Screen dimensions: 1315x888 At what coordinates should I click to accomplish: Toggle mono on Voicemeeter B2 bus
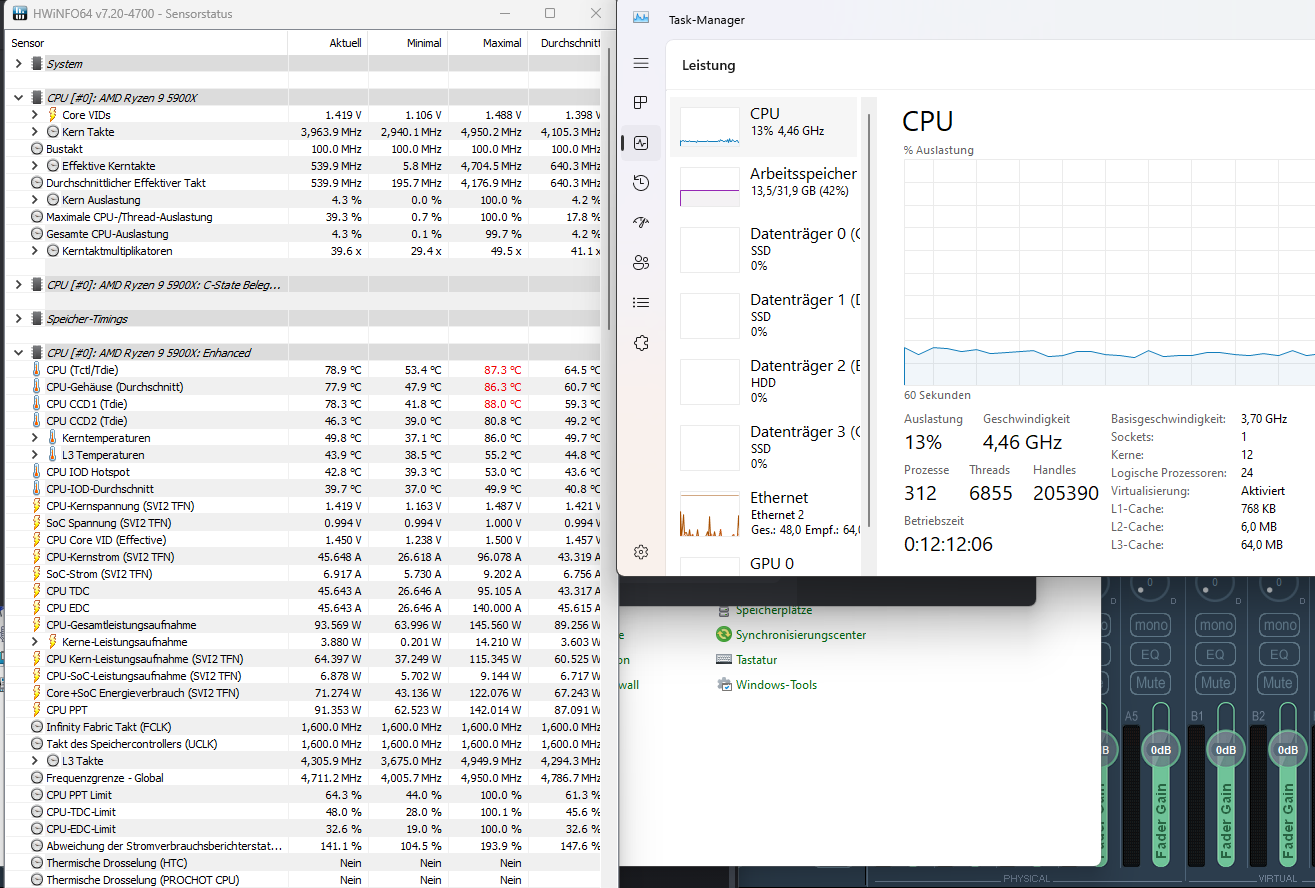pos(1279,625)
